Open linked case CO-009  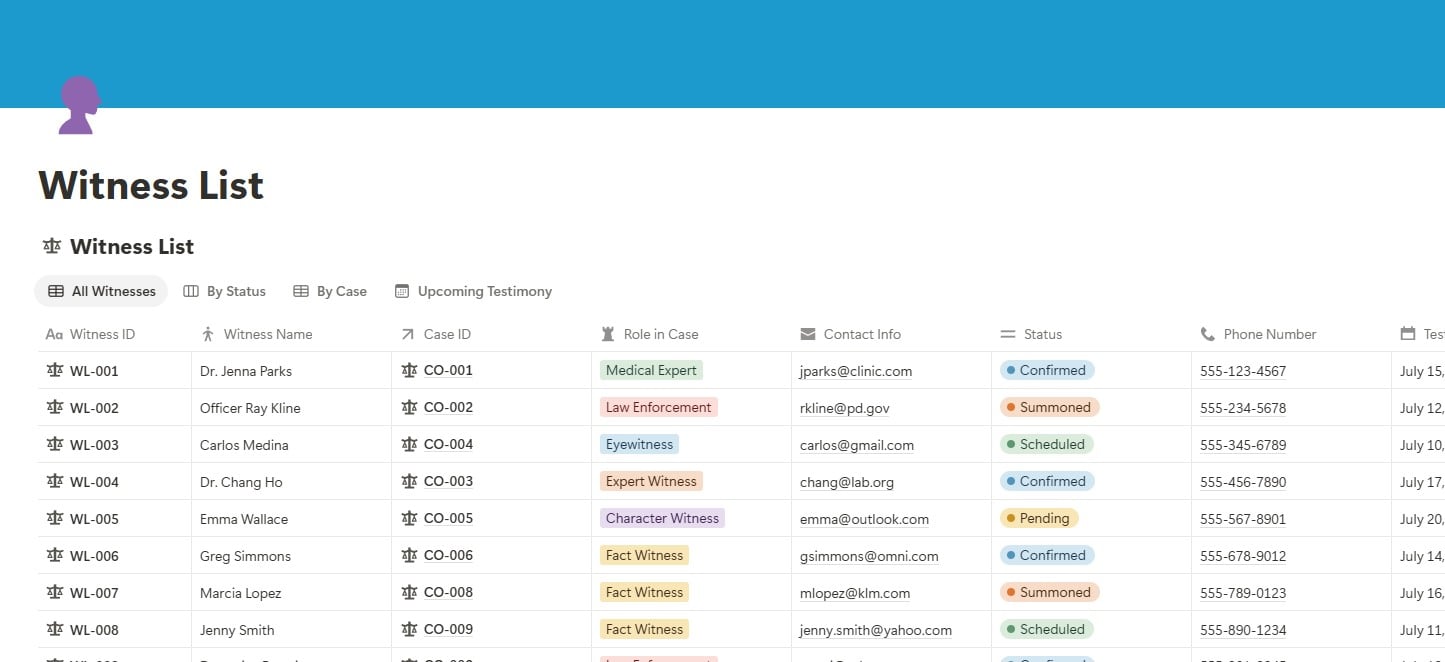click(448, 629)
